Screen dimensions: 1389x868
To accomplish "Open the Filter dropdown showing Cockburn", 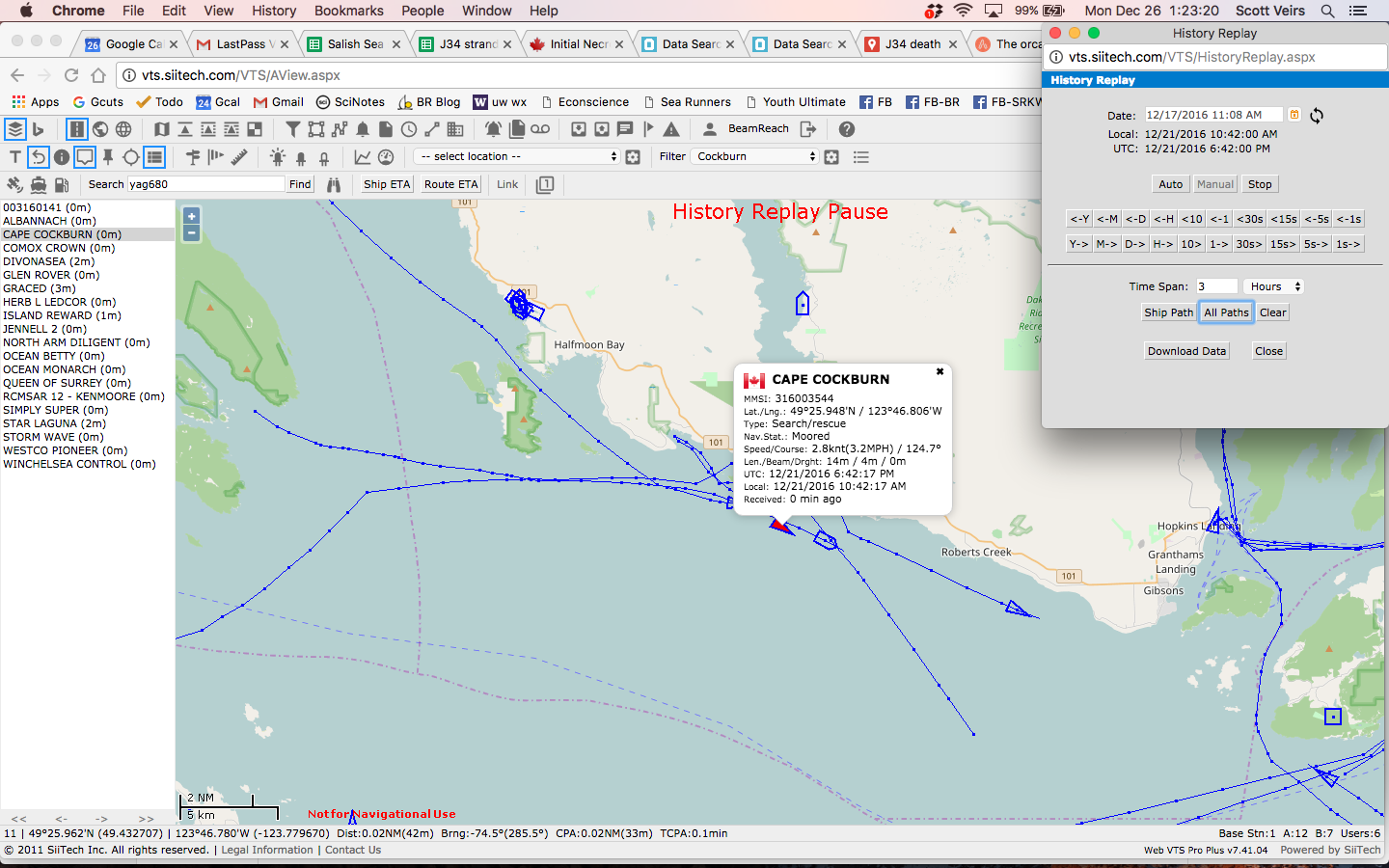I will [x=755, y=156].
